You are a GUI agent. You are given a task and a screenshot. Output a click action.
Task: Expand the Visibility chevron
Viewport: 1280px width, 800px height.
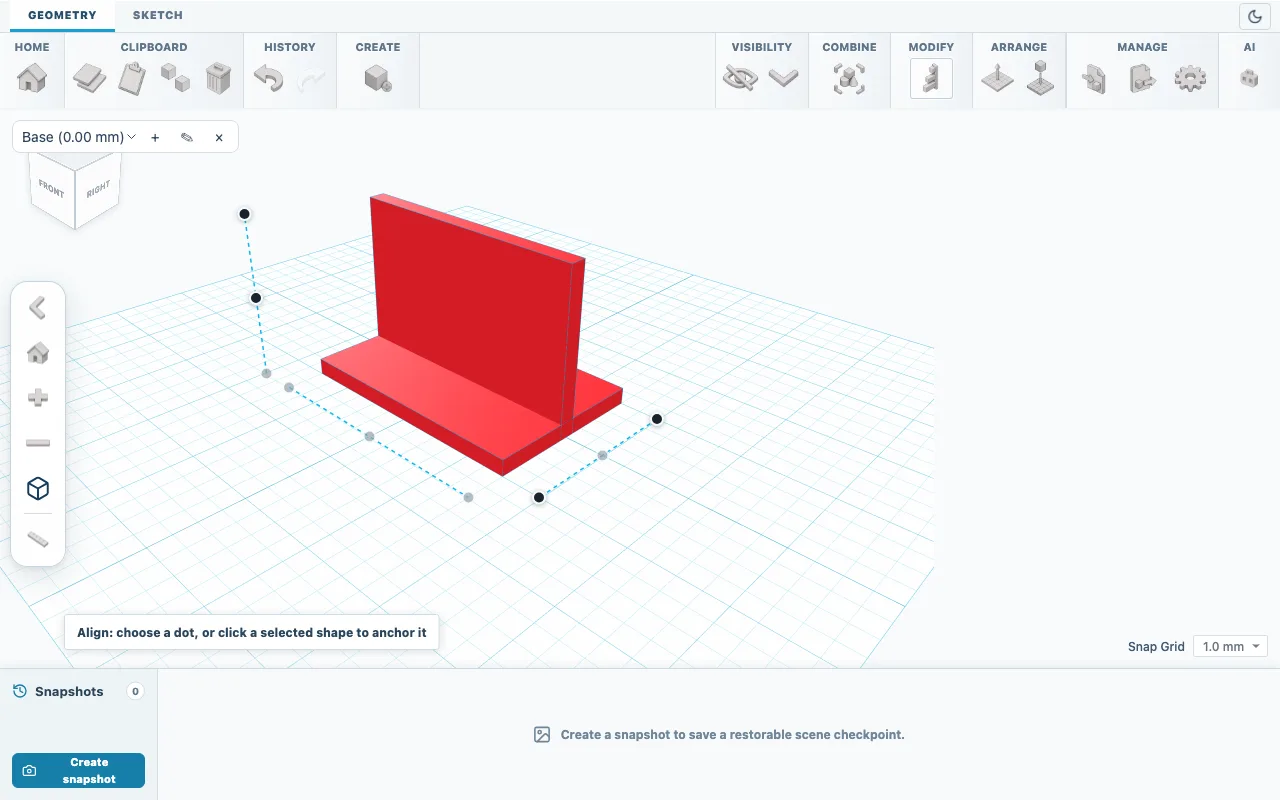tap(783, 78)
